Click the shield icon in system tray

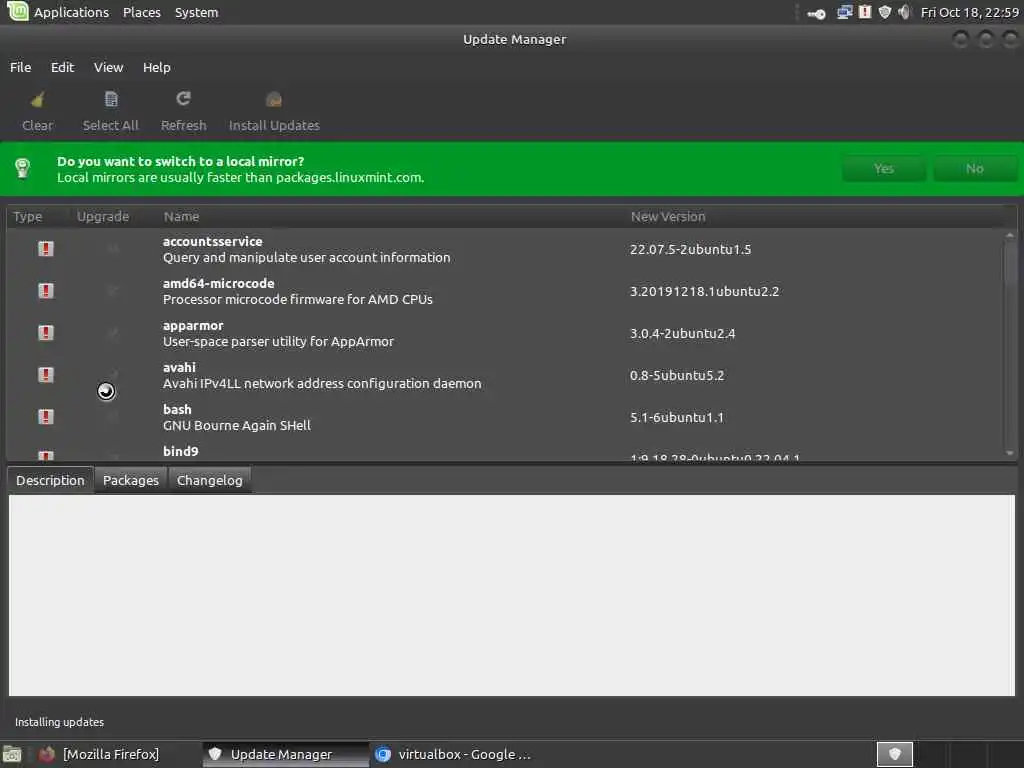coord(884,12)
